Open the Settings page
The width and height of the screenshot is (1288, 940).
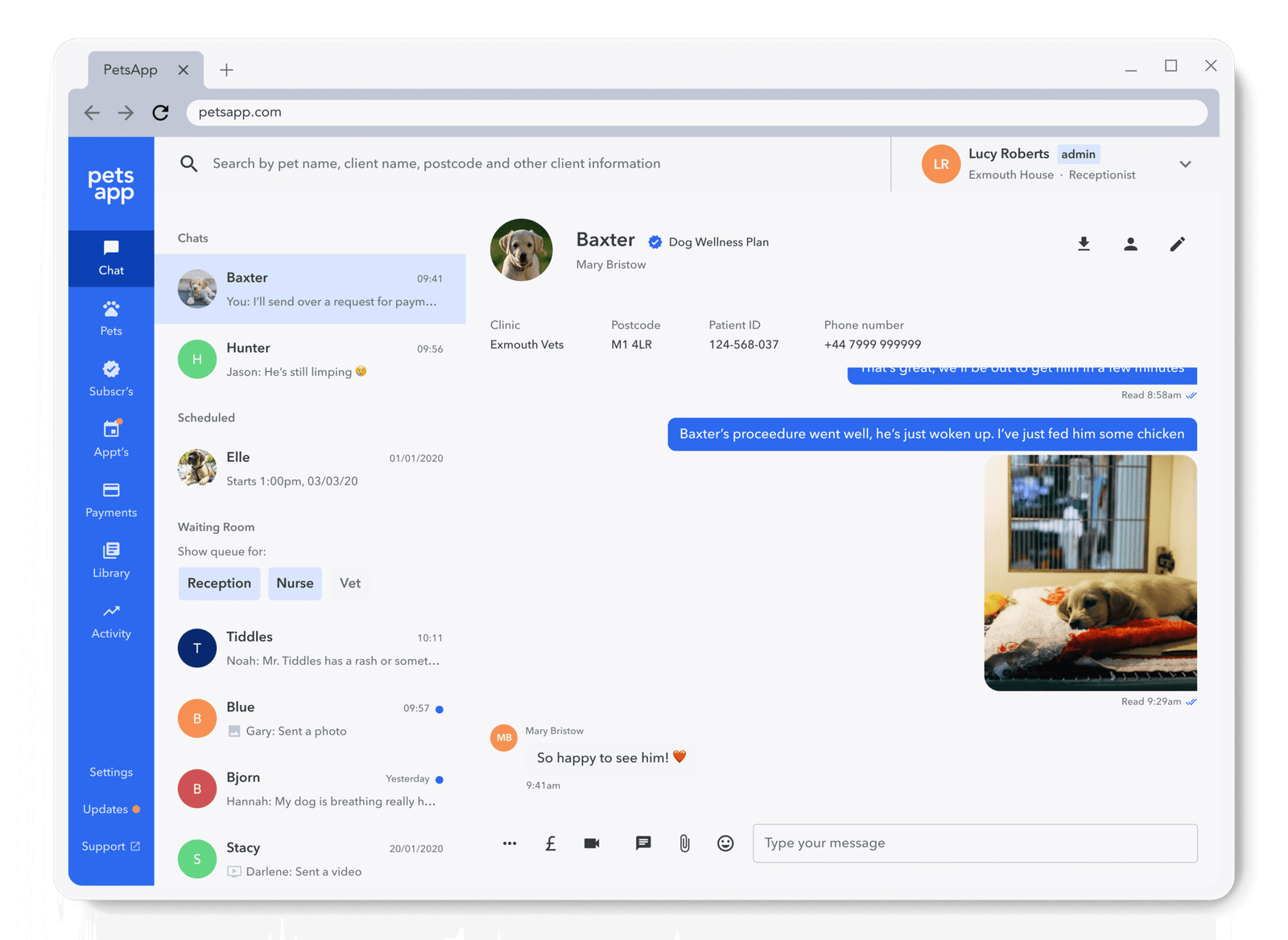tap(111, 772)
